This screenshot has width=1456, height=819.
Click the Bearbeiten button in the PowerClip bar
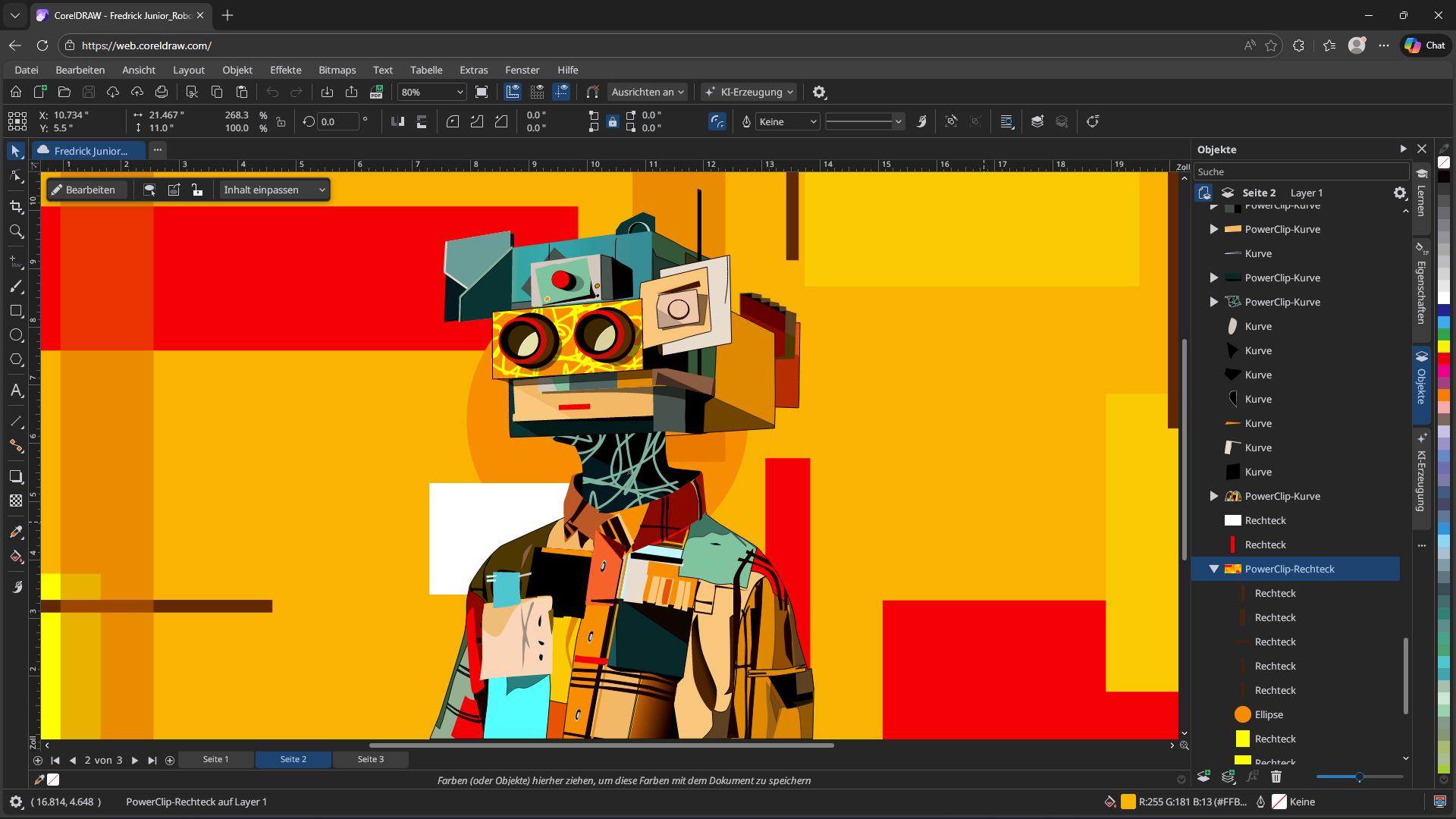[x=86, y=190]
